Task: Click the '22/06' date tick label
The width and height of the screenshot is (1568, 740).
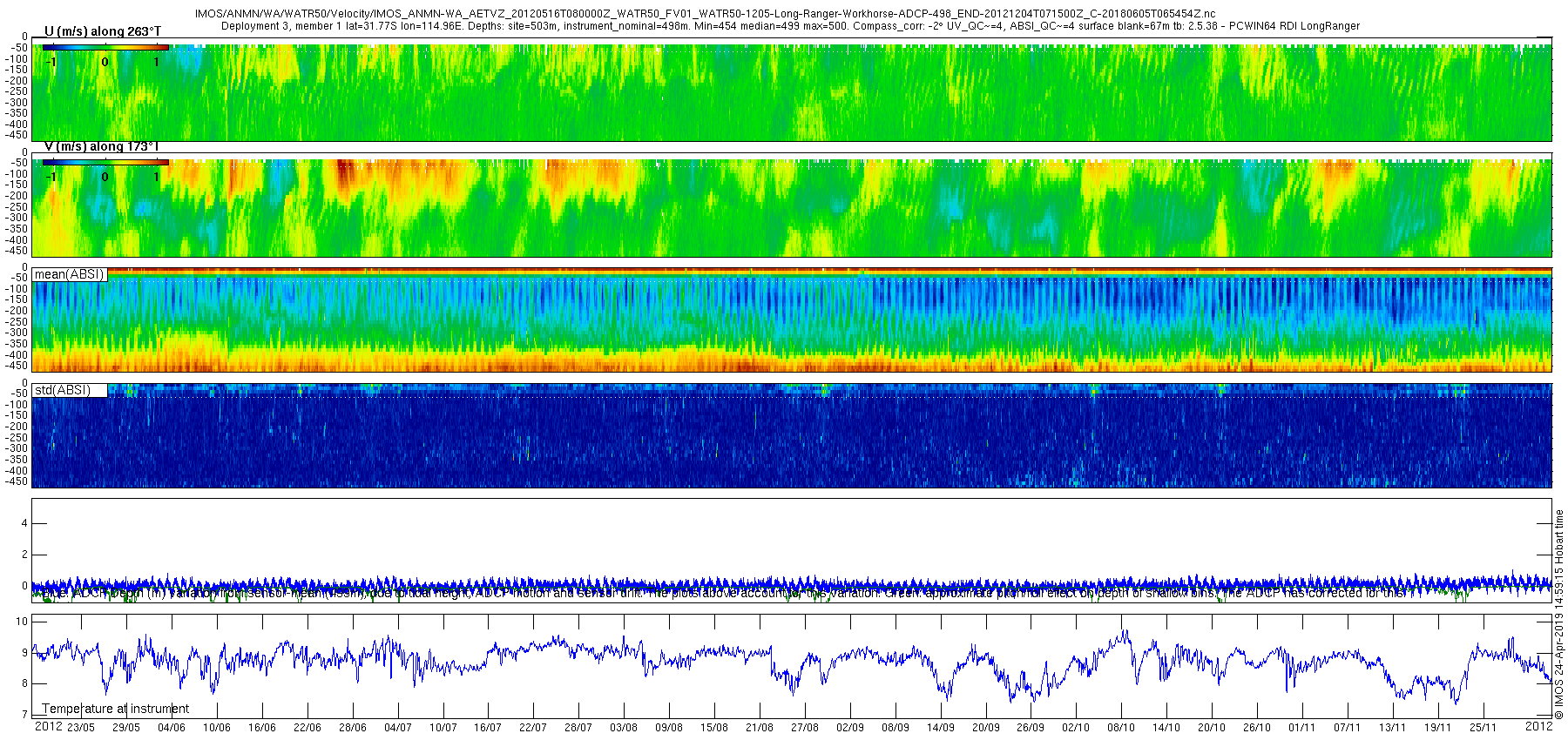Action: 308,728
